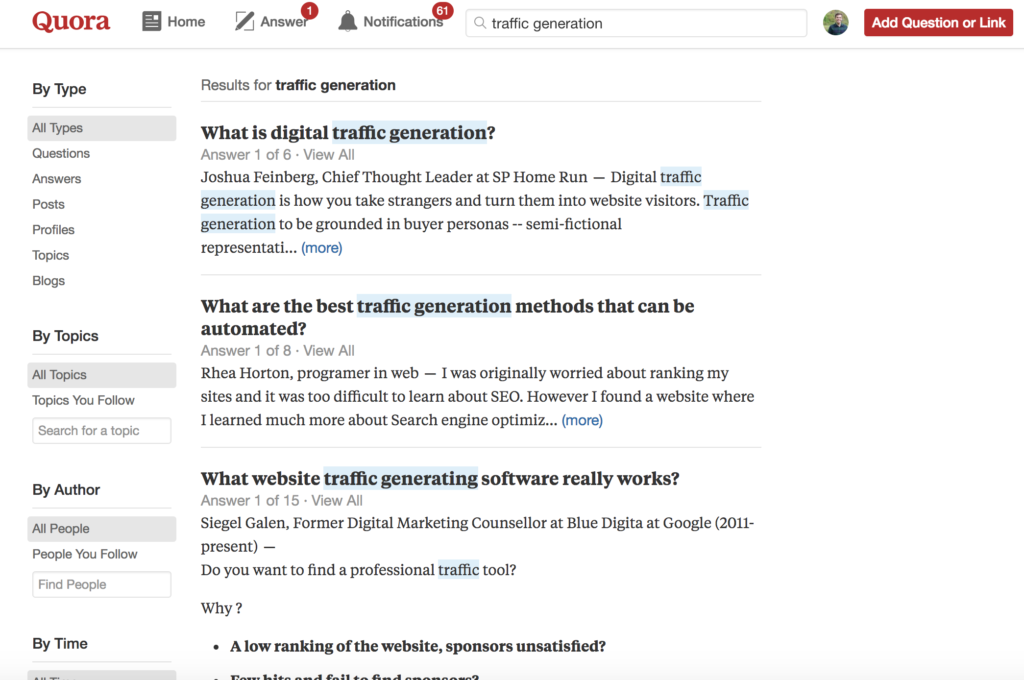The height and width of the screenshot is (680, 1024).
Task: Select All Types filter
Action: [102, 128]
